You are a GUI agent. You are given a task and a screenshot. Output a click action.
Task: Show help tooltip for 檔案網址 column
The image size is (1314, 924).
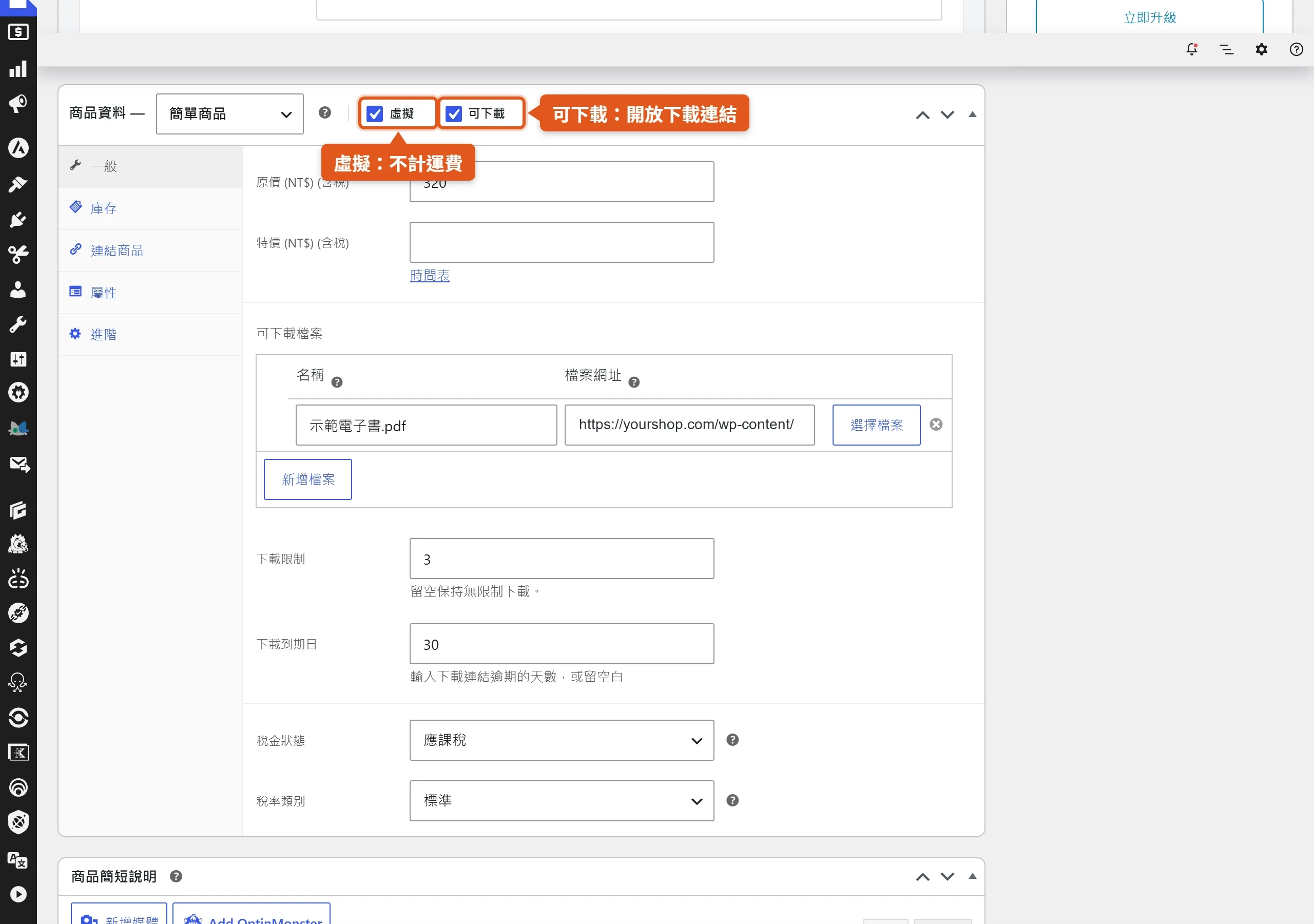(633, 382)
